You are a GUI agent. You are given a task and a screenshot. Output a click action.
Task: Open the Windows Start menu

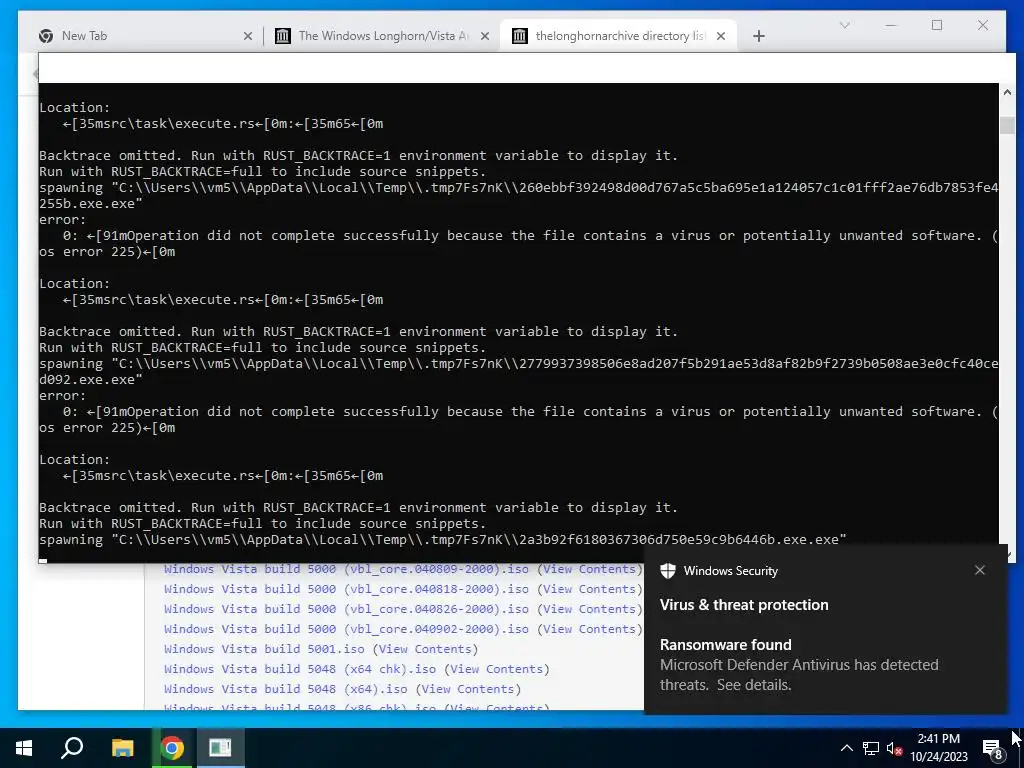[24, 748]
